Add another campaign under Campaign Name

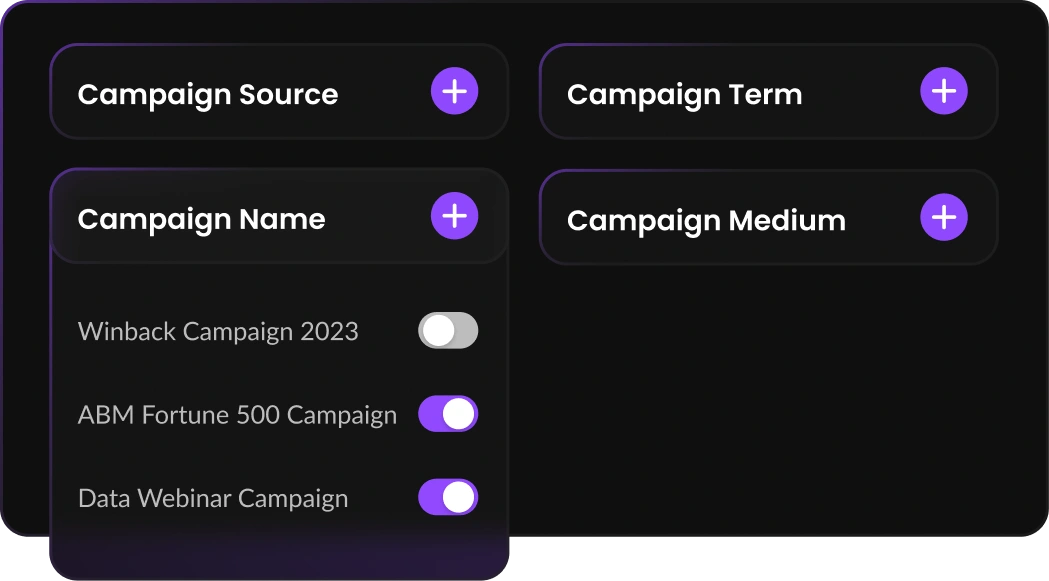(454, 216)
